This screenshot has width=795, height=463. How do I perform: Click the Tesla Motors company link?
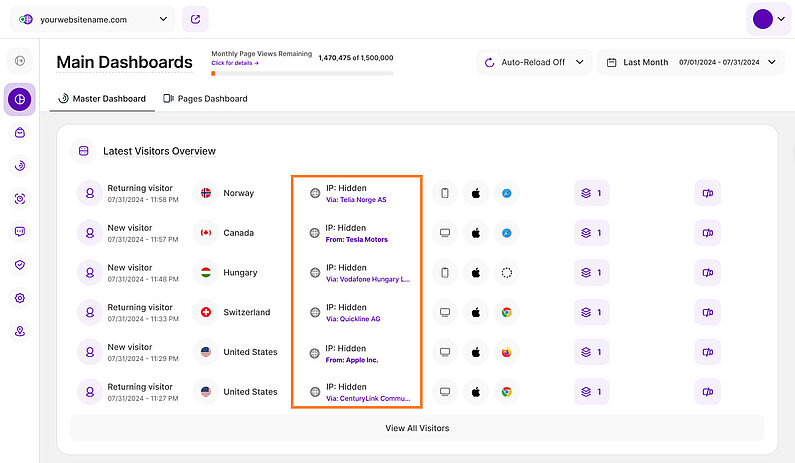coord(356,240)
